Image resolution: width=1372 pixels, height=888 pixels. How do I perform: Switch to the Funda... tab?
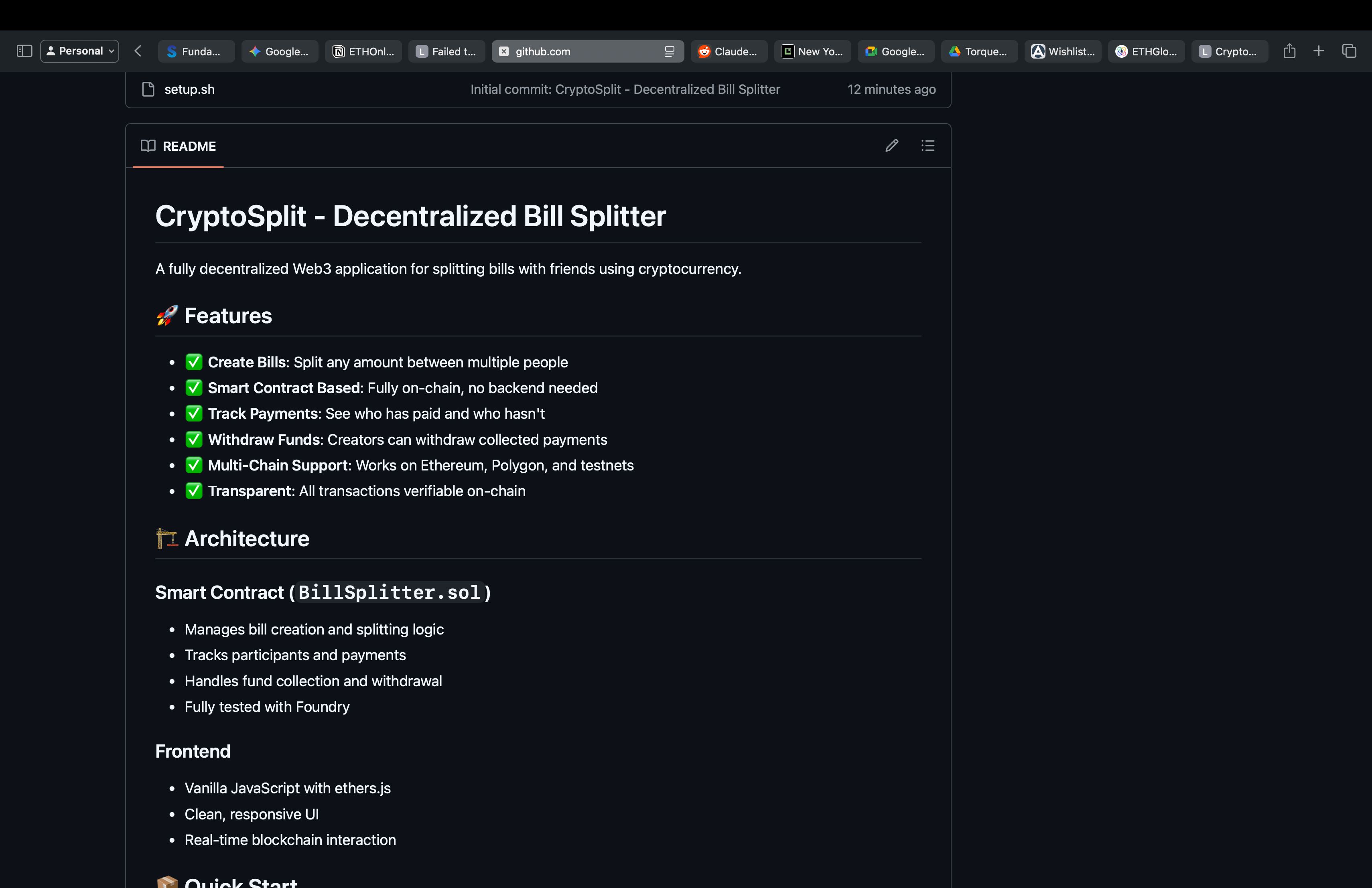click(x=196, y=51)
